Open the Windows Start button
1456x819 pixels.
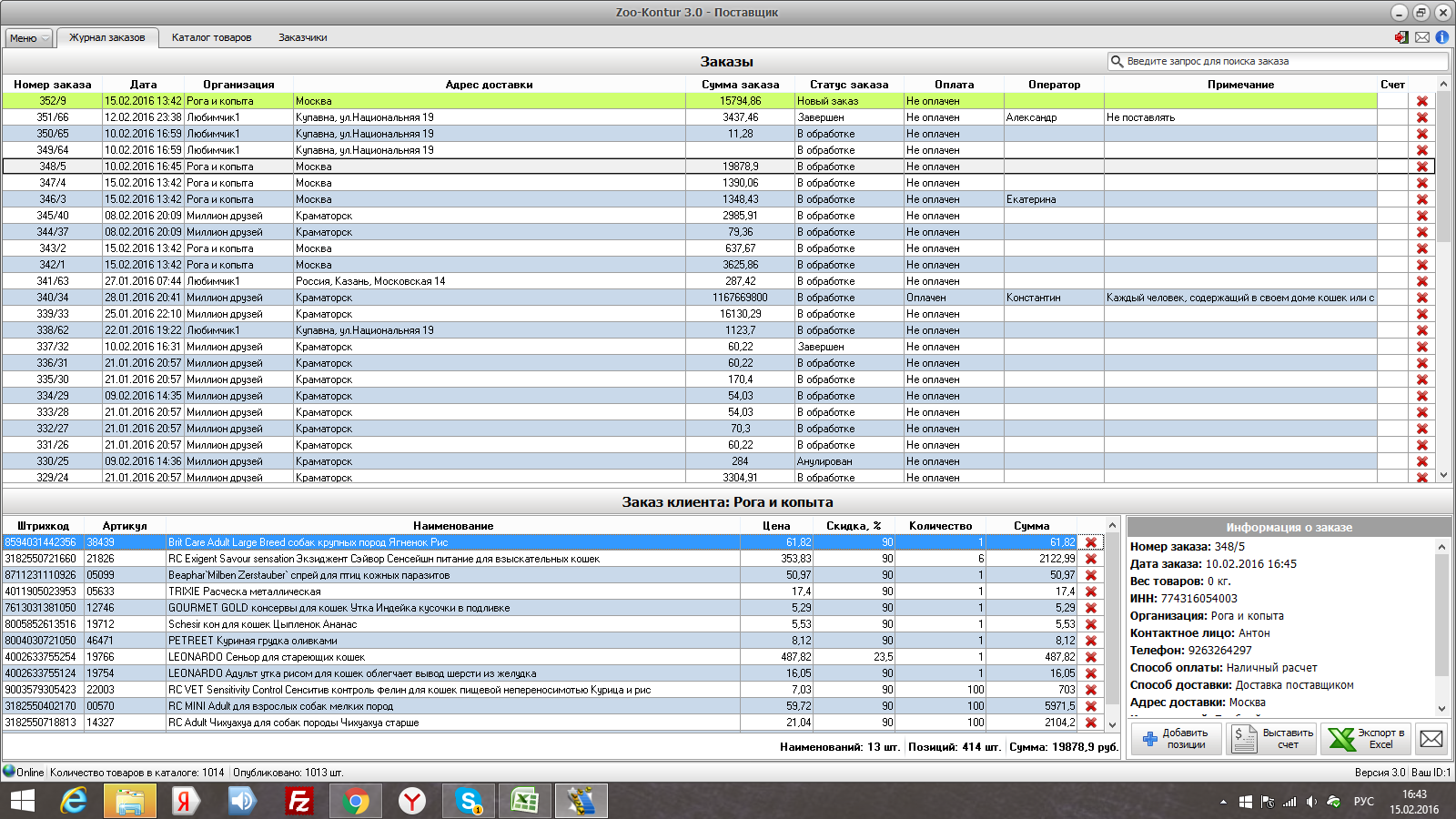coord(22,801)
